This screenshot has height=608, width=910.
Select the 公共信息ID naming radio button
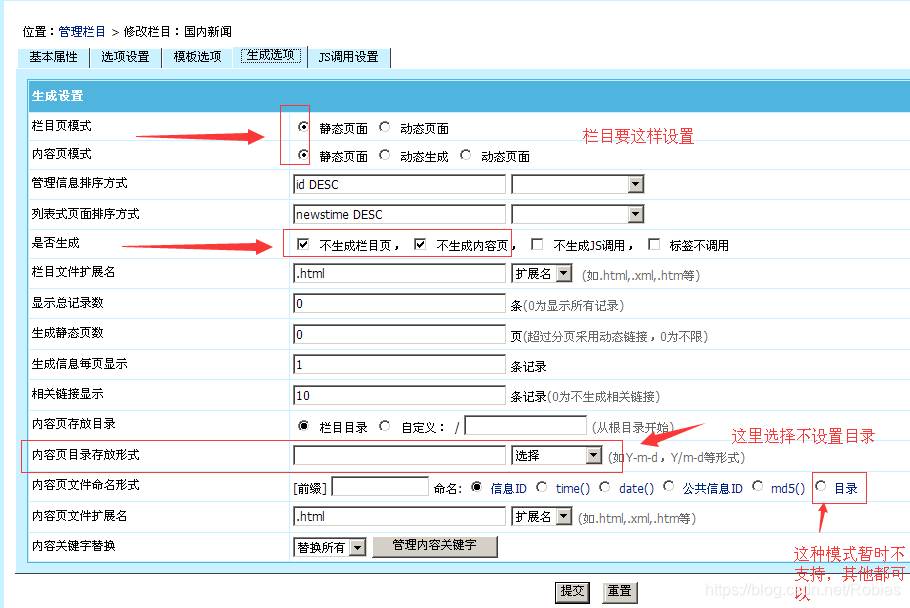[669, 486]
